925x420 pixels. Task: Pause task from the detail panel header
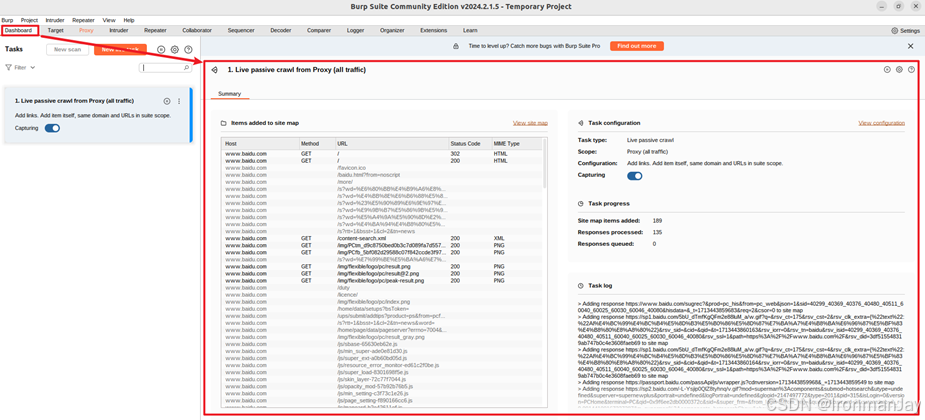887,70
